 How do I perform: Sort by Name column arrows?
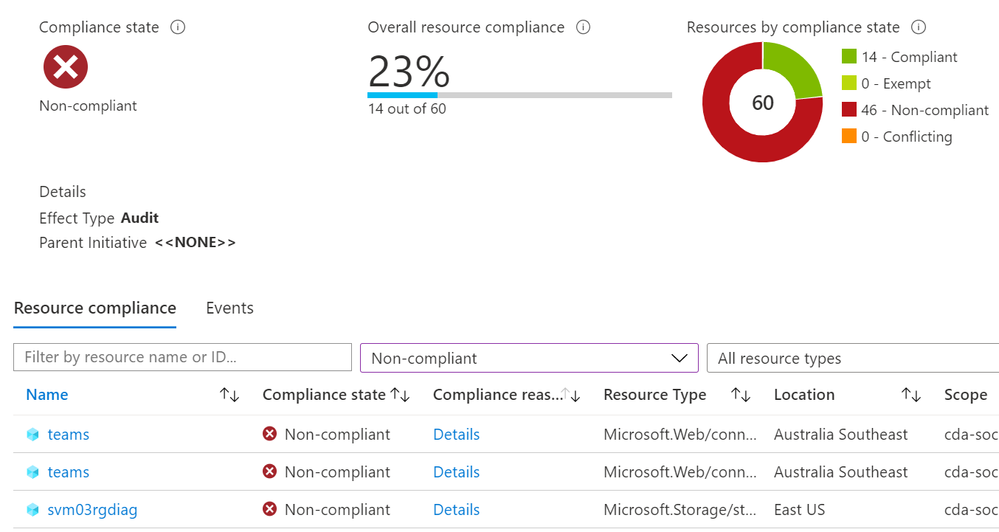(x=229, y=395)
